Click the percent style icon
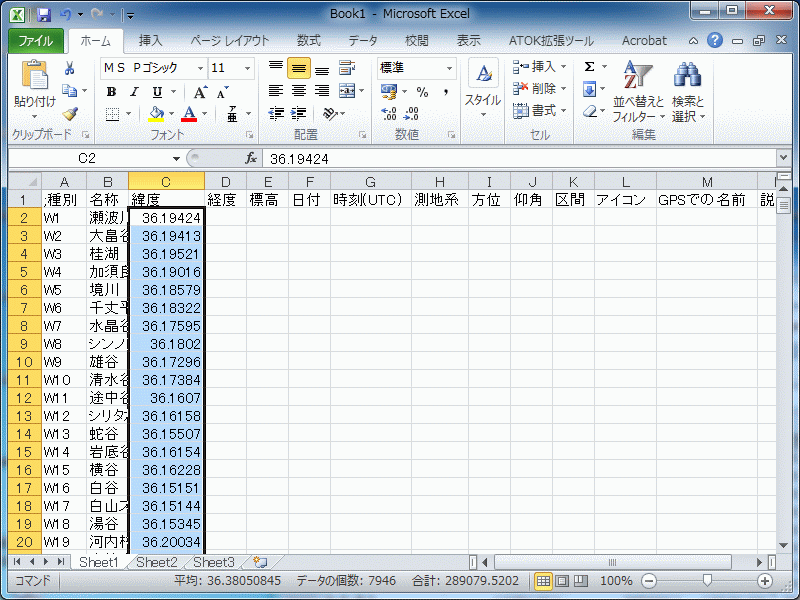The image size is (800, 600). [422, 92]
